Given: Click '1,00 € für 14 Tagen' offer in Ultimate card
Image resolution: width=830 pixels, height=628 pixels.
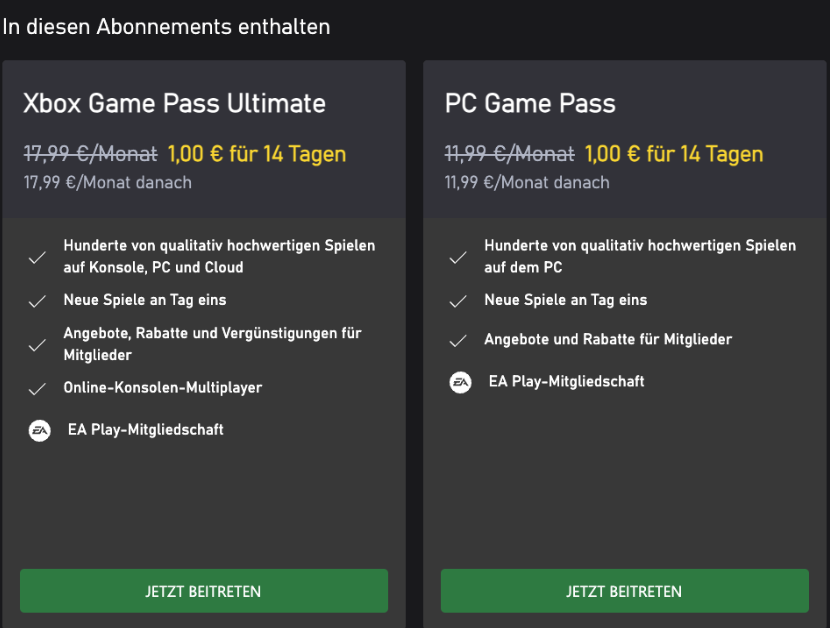Looking at the screenshot, I should tap(257, 154).
